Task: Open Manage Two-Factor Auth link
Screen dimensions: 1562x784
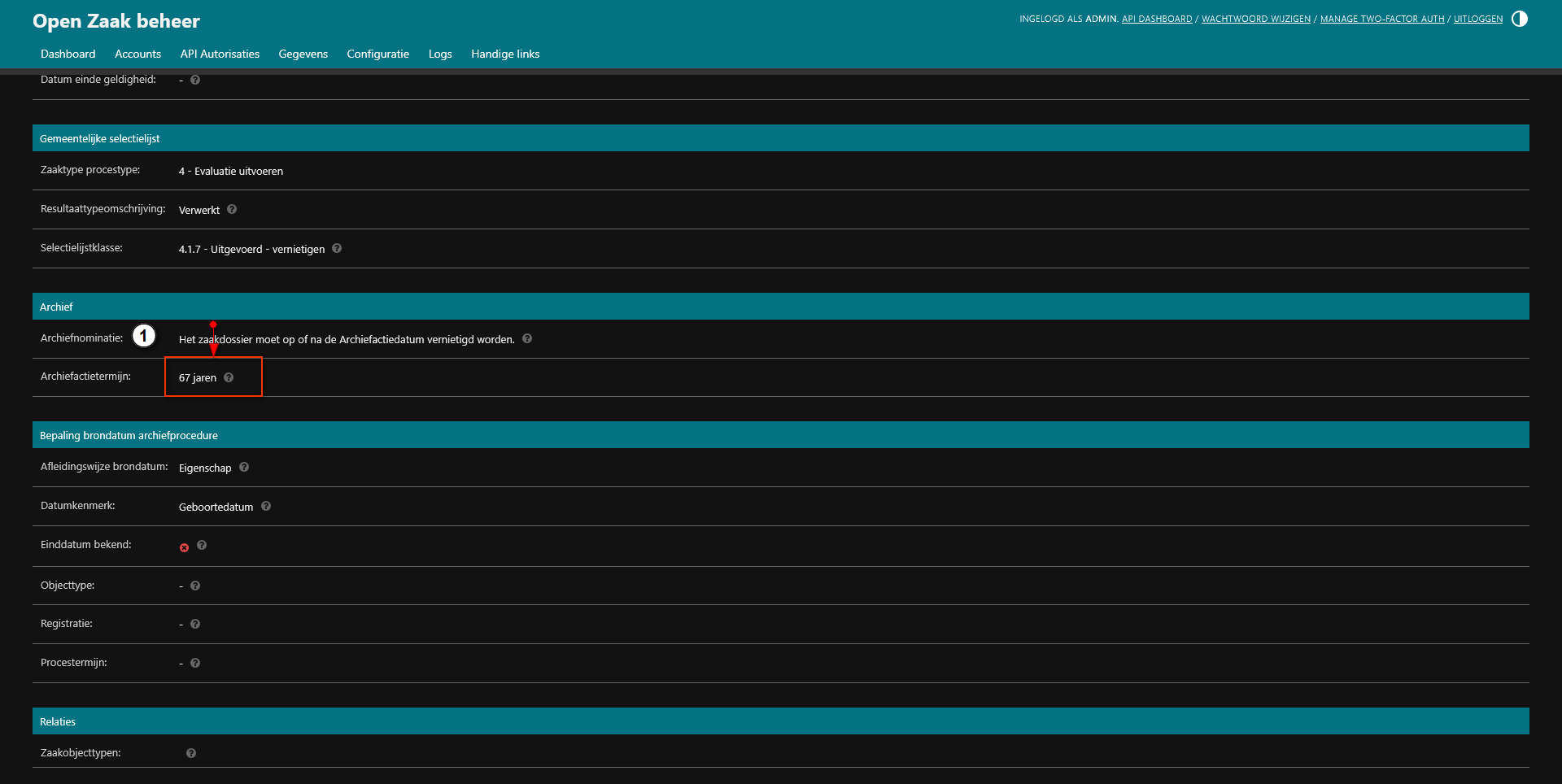Action: coord(1381,19)
